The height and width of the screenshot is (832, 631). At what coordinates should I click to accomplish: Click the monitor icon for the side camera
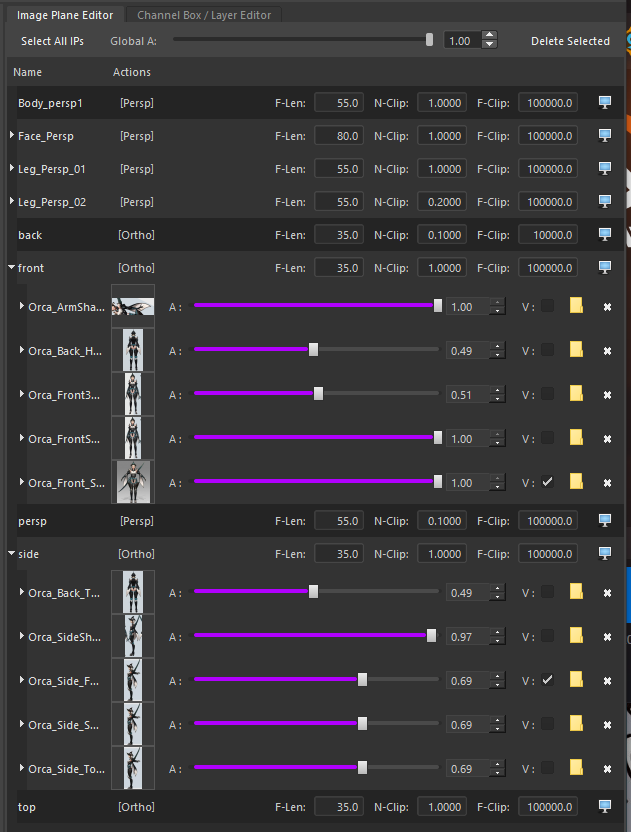[604, 553]
